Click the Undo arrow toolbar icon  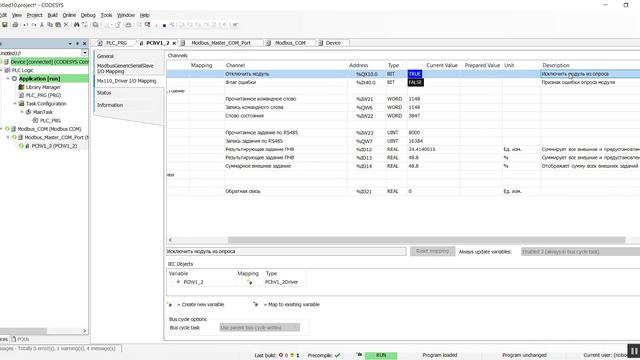point(26,25)
